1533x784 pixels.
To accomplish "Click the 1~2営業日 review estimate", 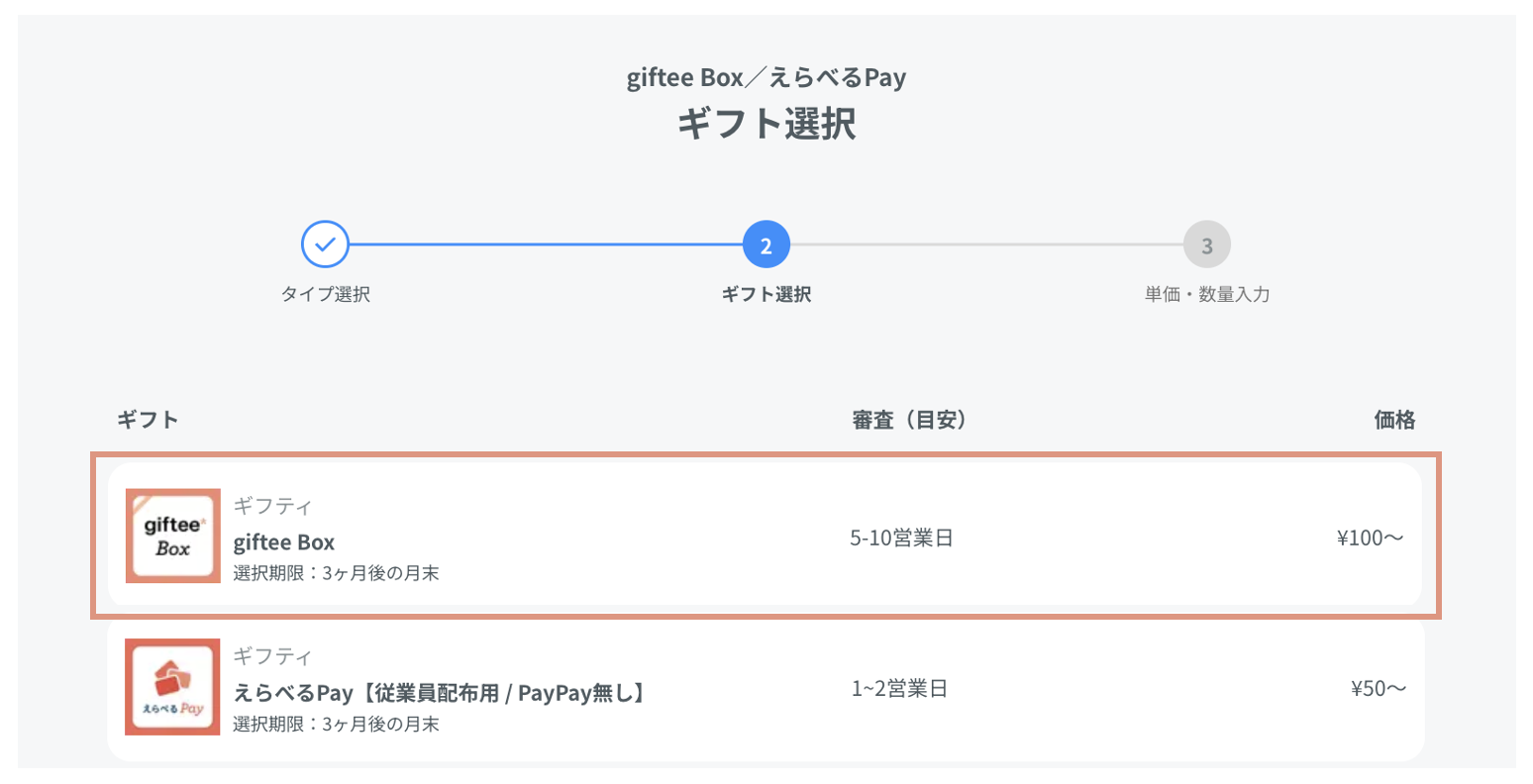I will [899, 689].
